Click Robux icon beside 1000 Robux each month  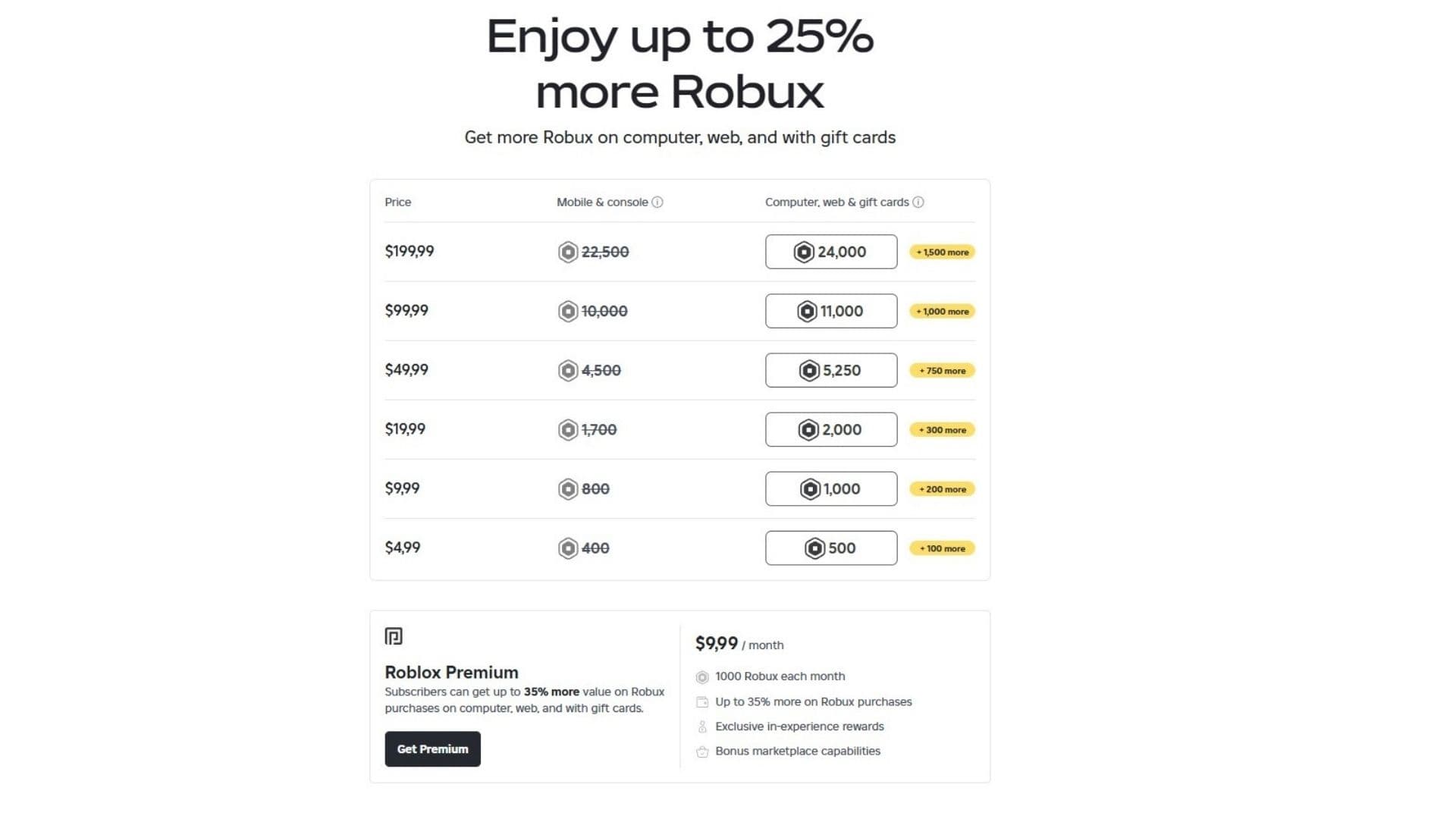point(702,677)
